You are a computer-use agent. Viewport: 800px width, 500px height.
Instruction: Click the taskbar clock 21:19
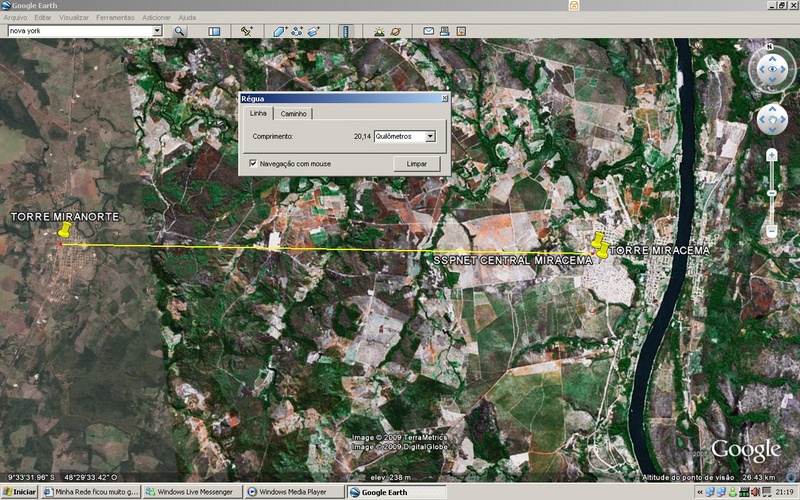(x=785, y=492)
